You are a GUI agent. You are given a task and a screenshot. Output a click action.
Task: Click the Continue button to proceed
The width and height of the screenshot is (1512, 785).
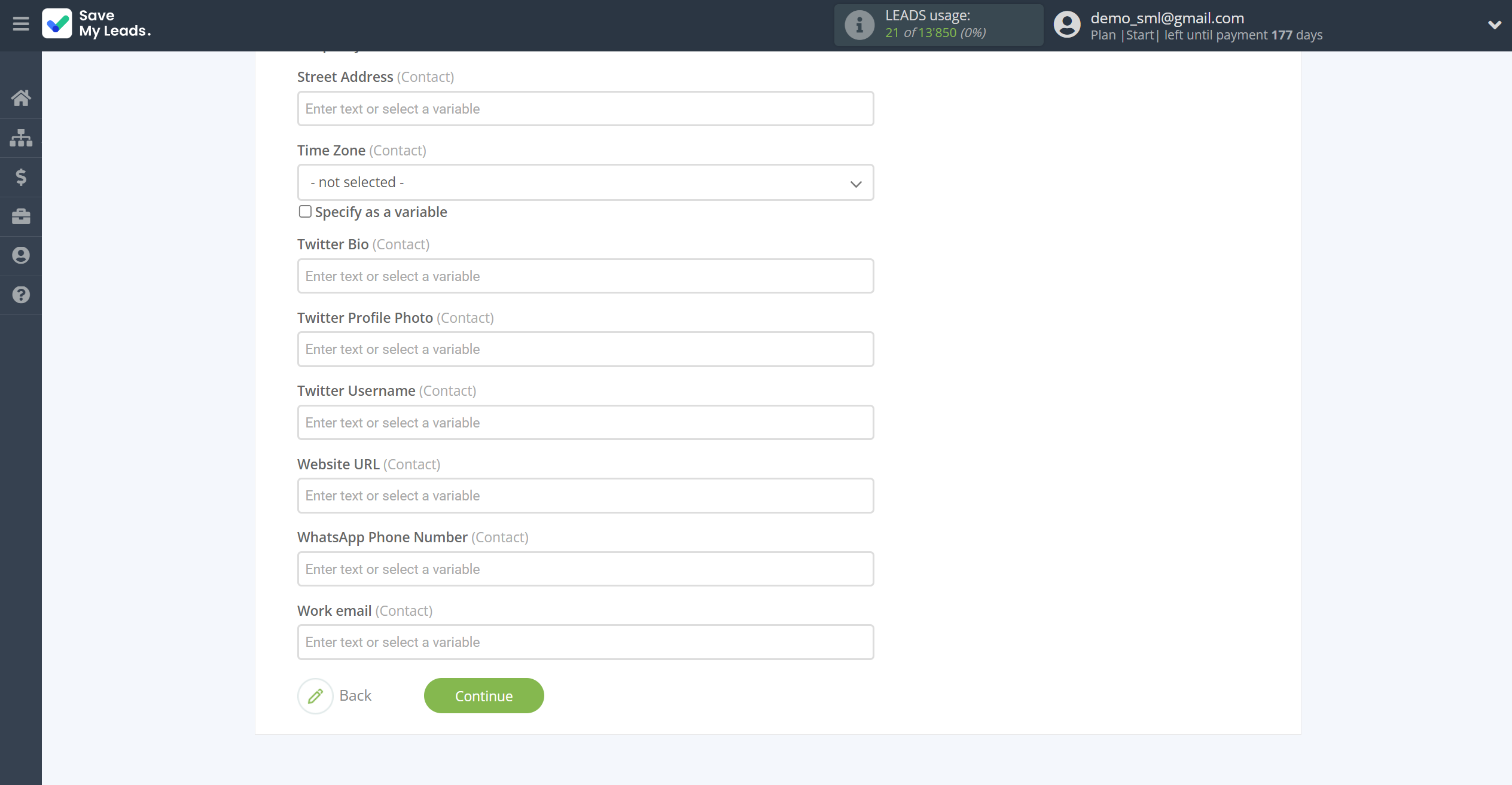(x=484, y=695)
